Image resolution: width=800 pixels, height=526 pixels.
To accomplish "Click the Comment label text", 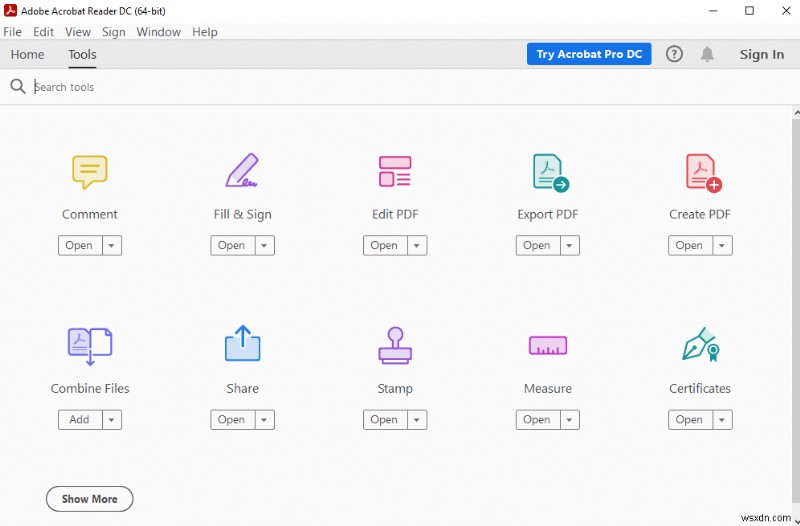I will (x=90, y=214).
